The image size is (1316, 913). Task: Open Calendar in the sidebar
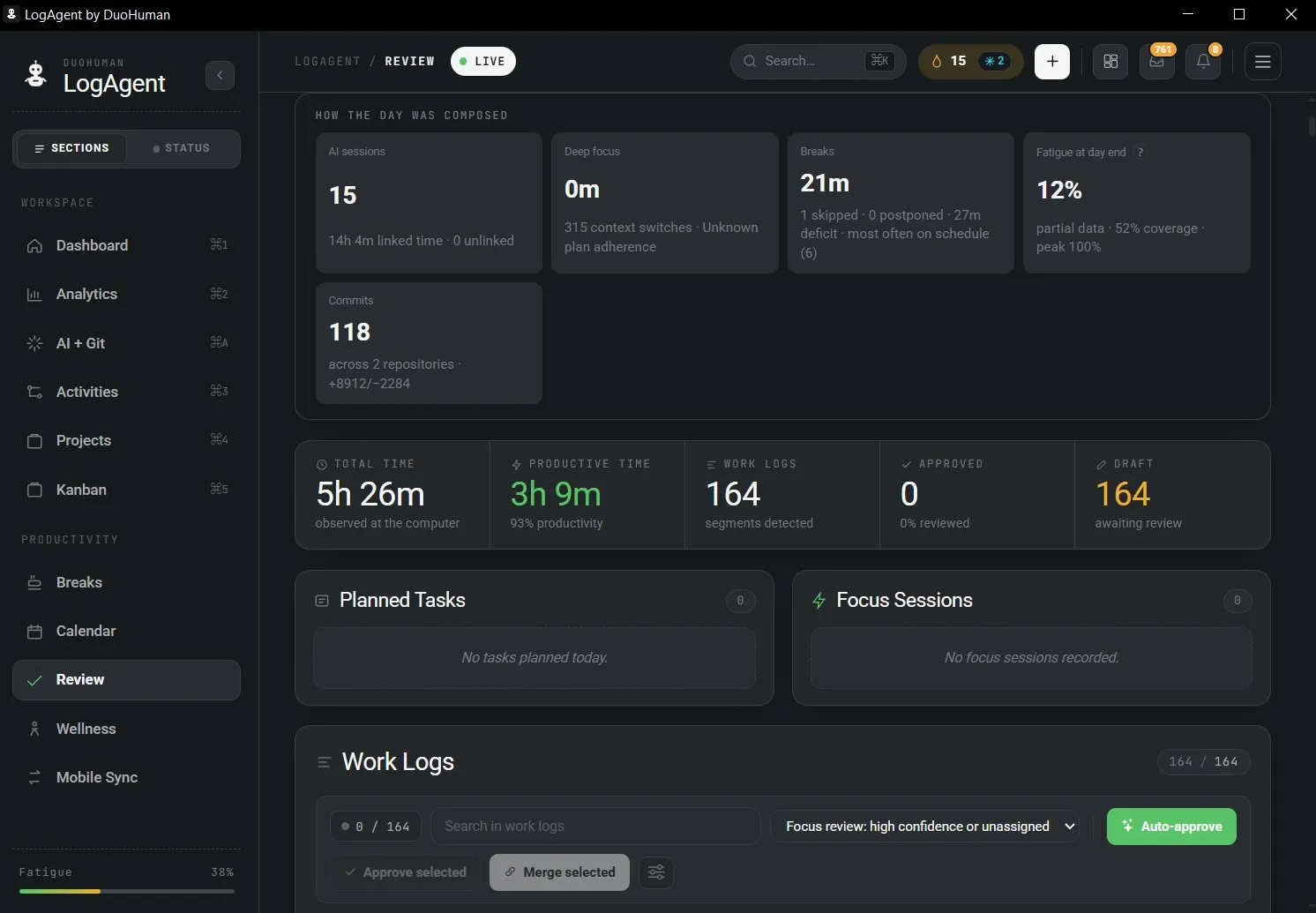126,631
